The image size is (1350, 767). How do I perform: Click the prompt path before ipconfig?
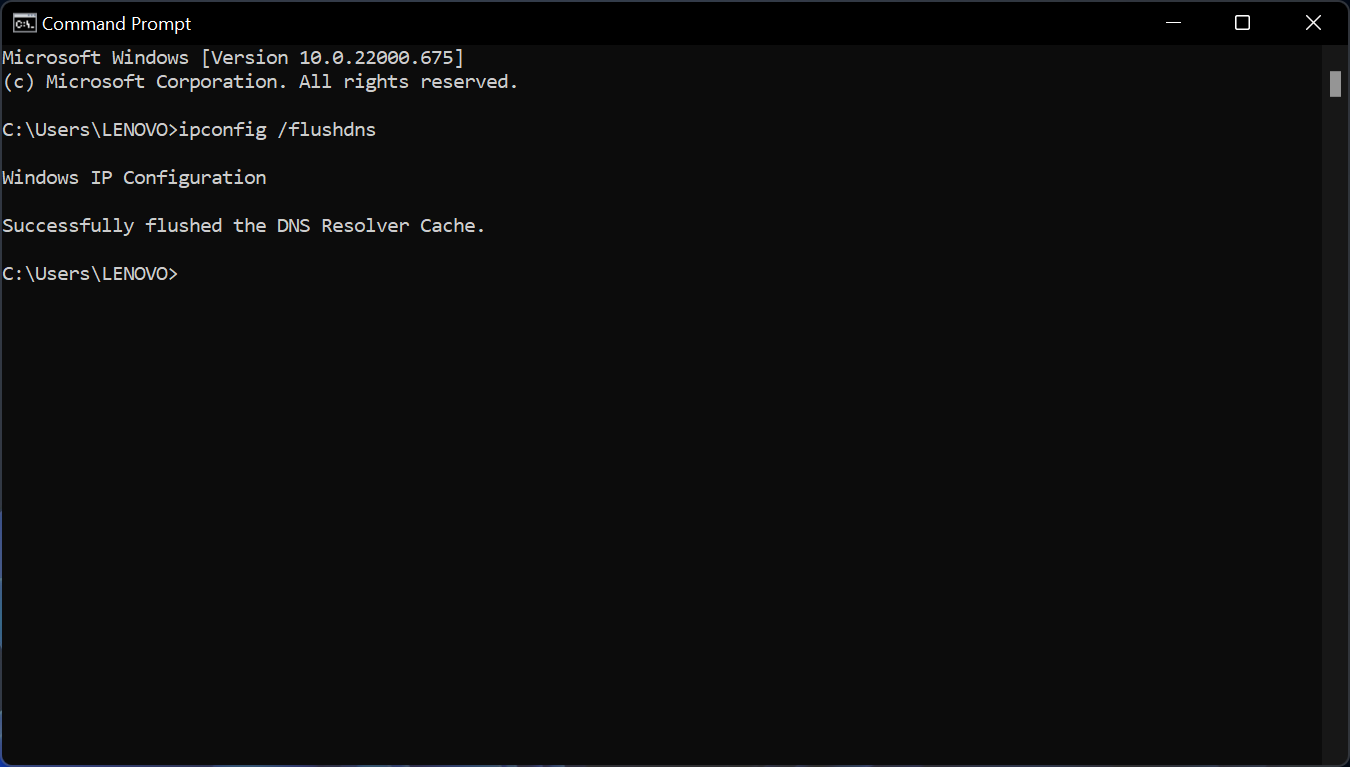click(x=90, y=130)
